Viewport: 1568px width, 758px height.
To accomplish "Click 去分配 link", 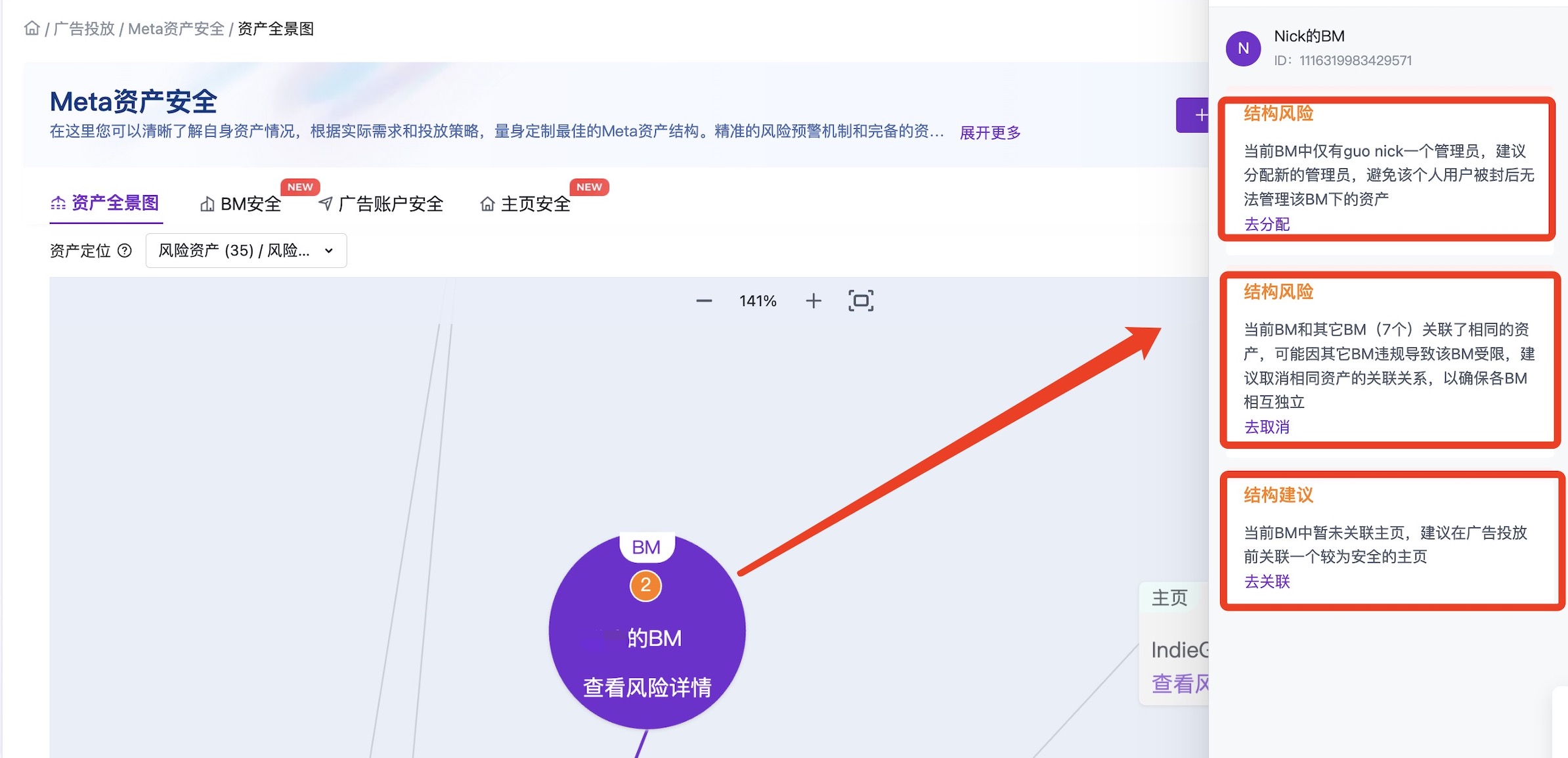I will 1267,224.
